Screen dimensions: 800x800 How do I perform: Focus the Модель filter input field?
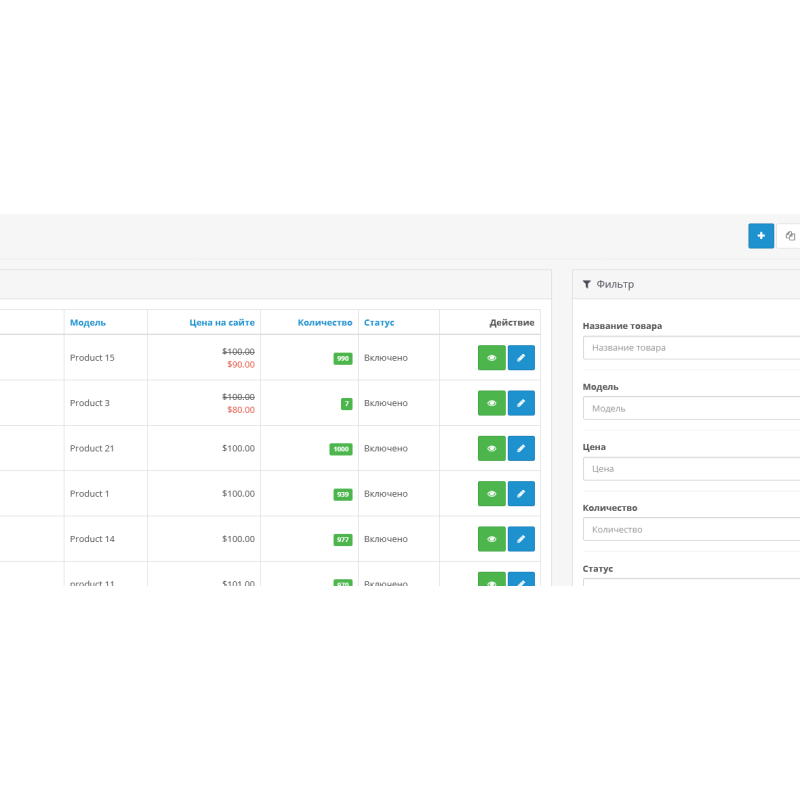click(x=692, y=408)
